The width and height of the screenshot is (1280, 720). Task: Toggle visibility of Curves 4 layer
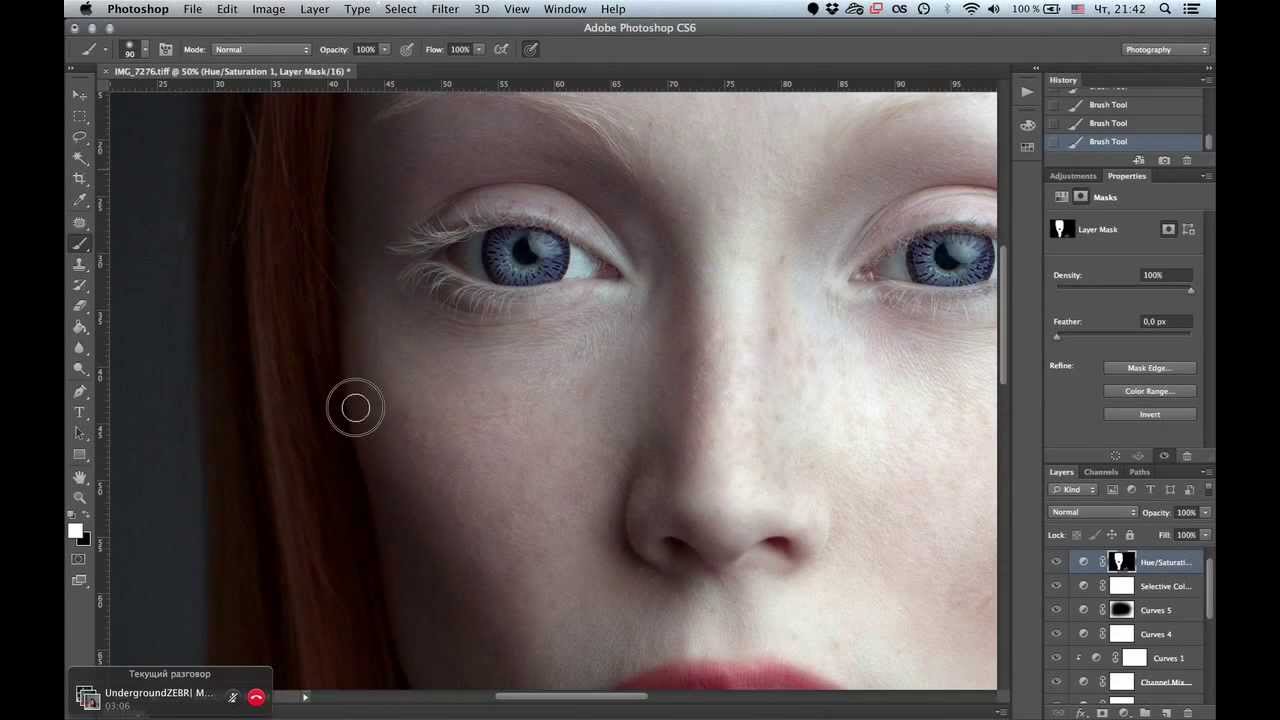coord(1056,634)
